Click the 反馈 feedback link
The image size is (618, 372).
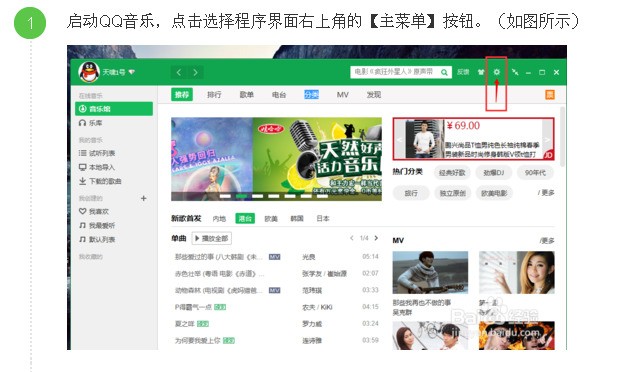(463, 72)
